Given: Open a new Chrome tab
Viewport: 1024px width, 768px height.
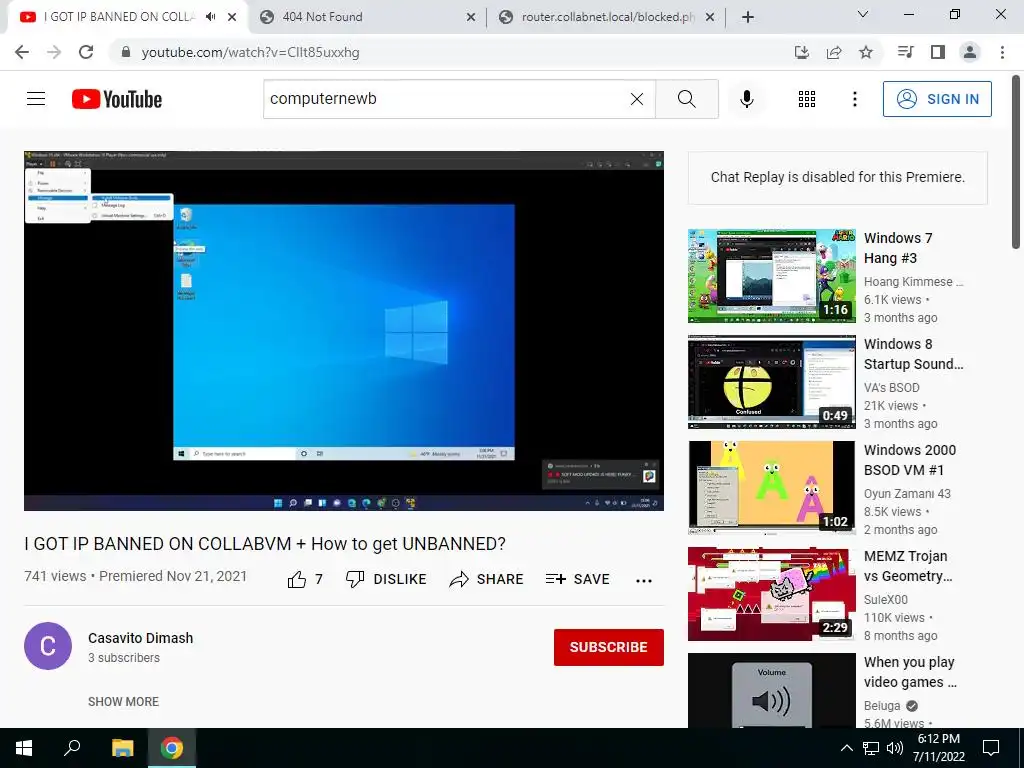Looking at the screenshot, I should pos(748,17).
